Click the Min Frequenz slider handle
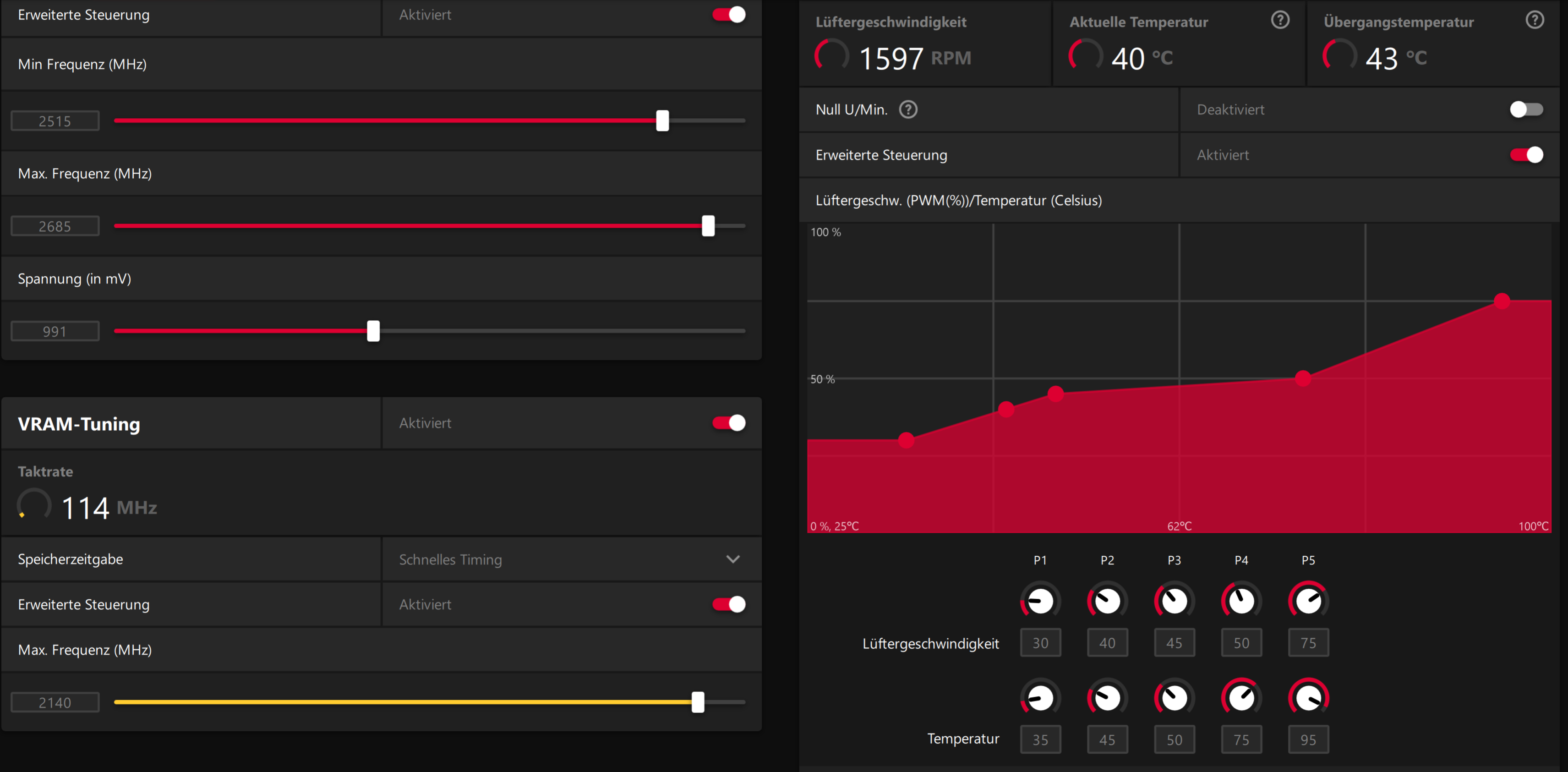 [662, 120]
